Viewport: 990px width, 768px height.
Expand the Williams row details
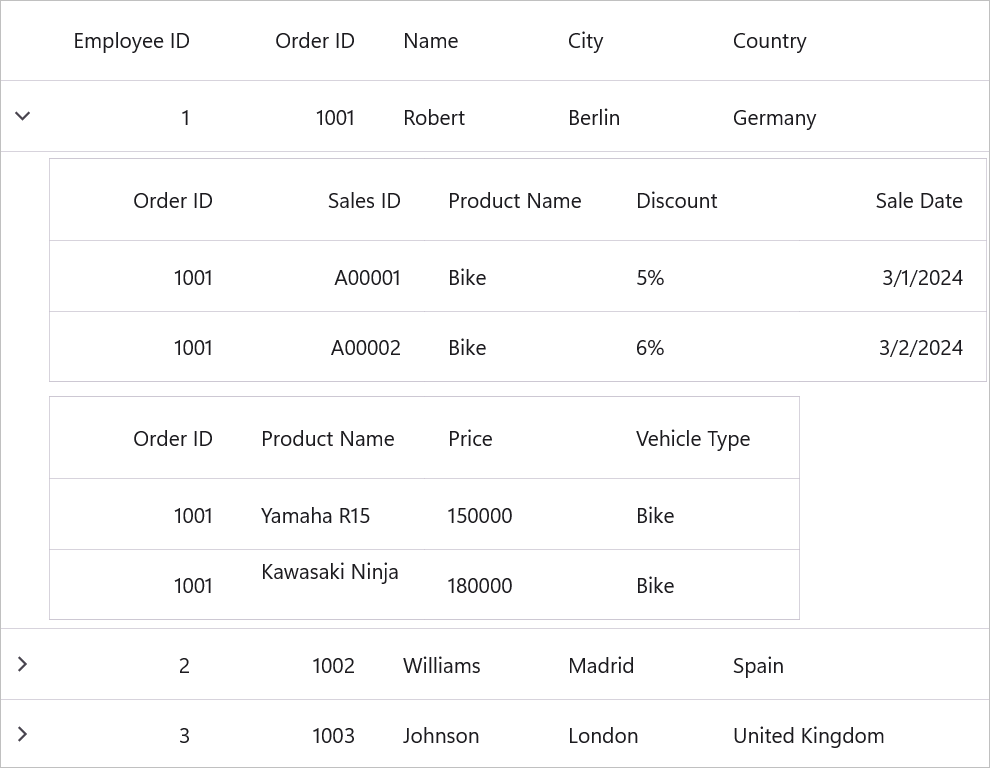[x=23, y=664]
